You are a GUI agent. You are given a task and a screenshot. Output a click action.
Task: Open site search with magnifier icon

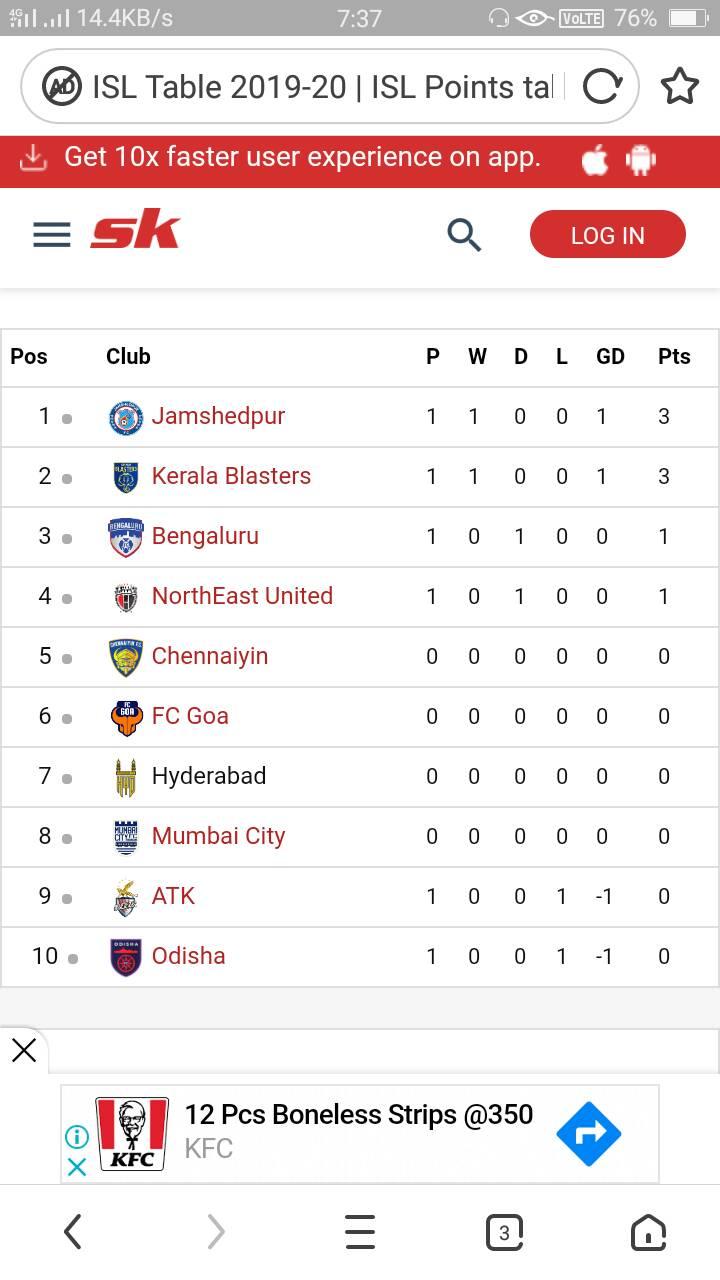point(464,235)
